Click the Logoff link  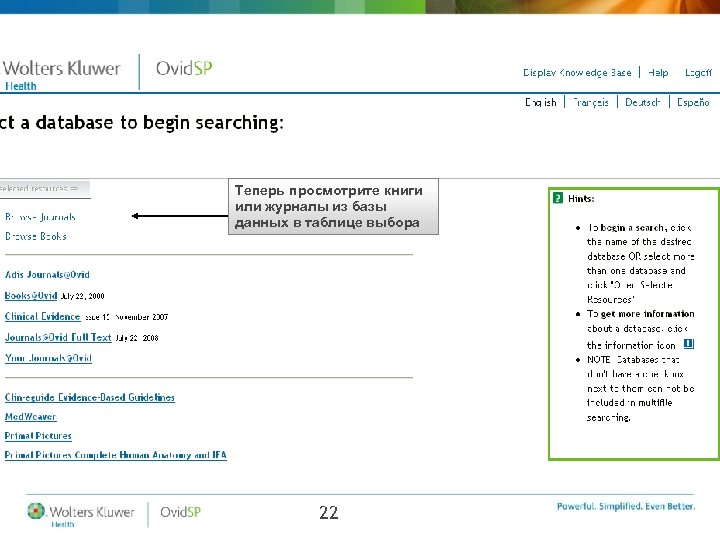[698, 73]
